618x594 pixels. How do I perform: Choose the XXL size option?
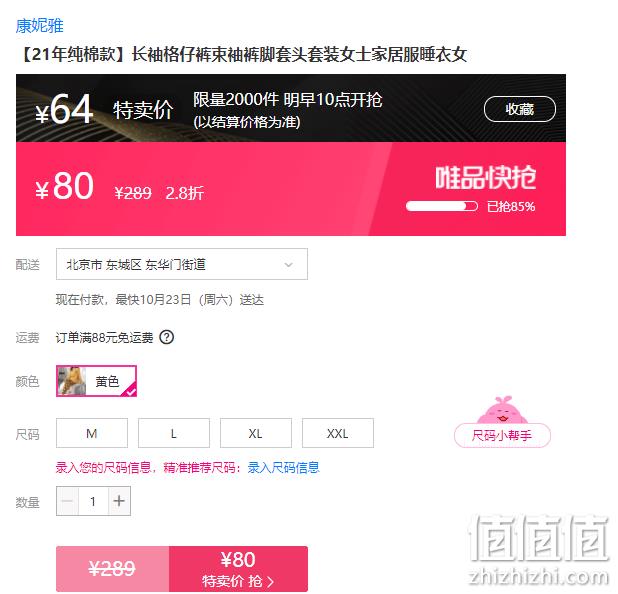[x=338, y=433]
